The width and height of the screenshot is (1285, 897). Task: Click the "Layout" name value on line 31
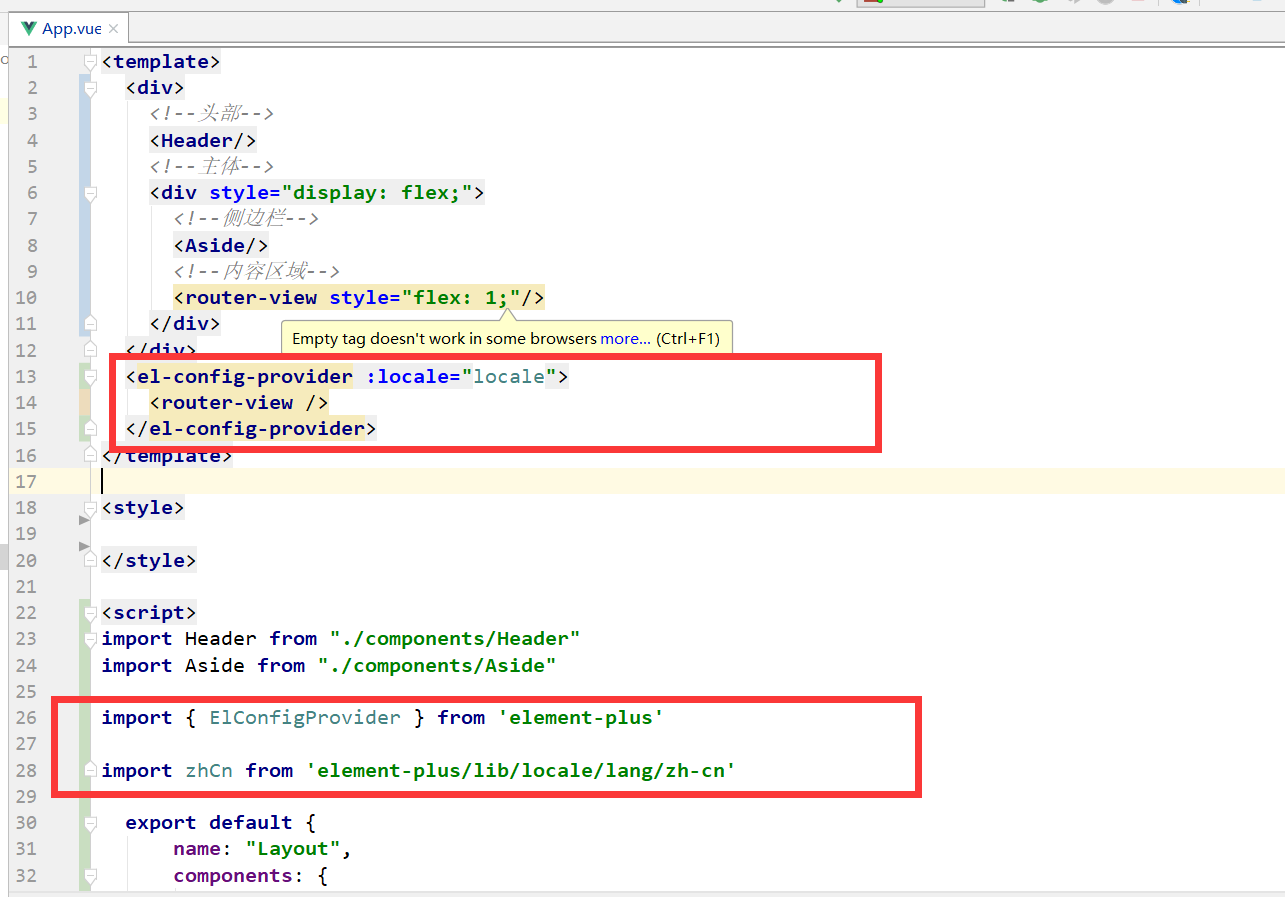point(293,849)
